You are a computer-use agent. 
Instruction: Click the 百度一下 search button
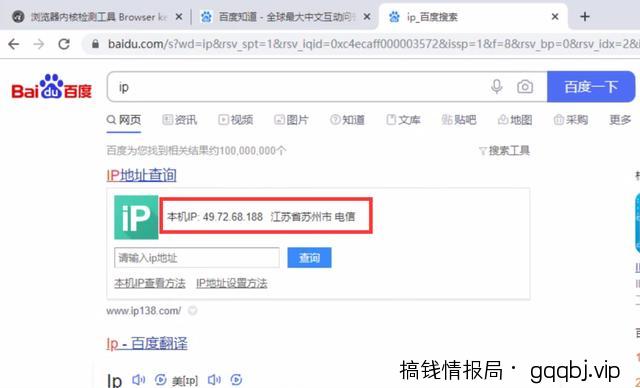(x=591, y=86)
